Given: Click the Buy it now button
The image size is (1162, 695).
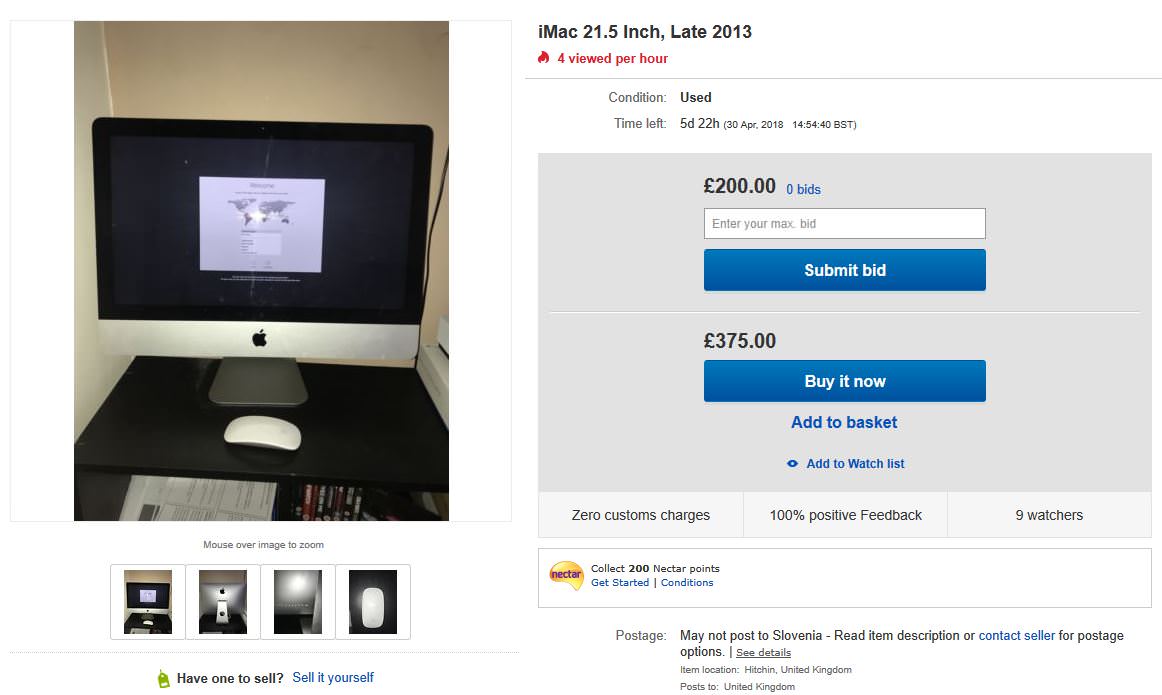Looking at the screenshot, I should (x=845, y=381).
